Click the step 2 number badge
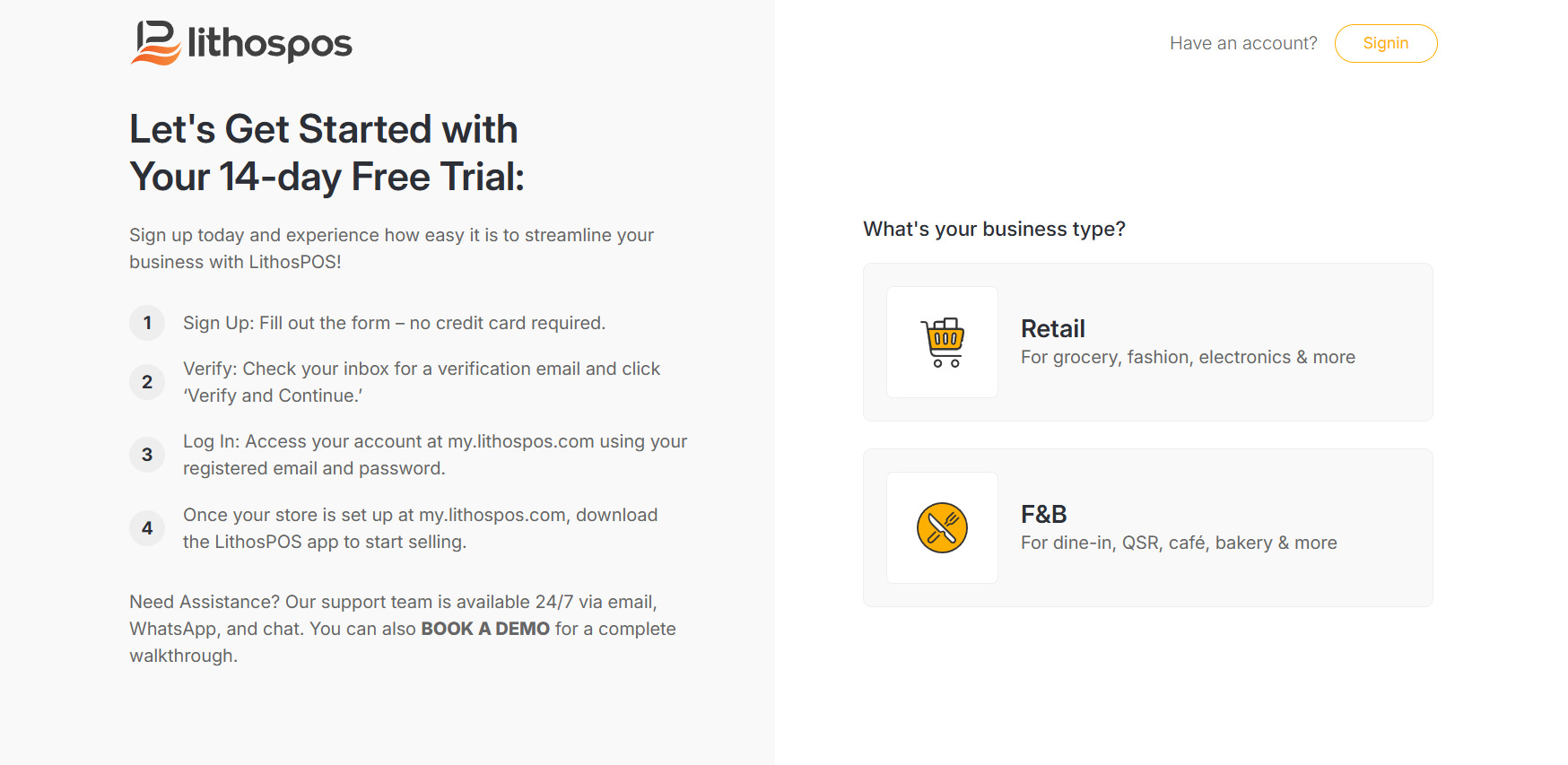This screenshot has width=1568, height=765. tap(147, 382)
